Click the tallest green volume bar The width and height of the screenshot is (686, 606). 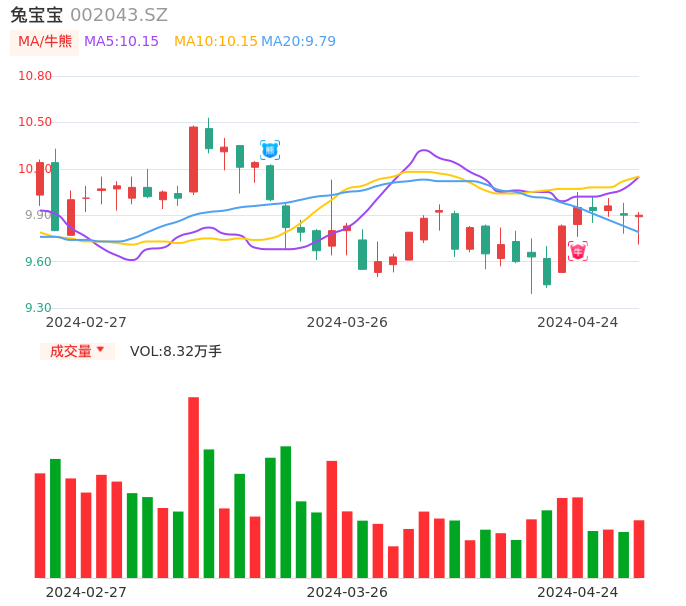tap(286, 511)
